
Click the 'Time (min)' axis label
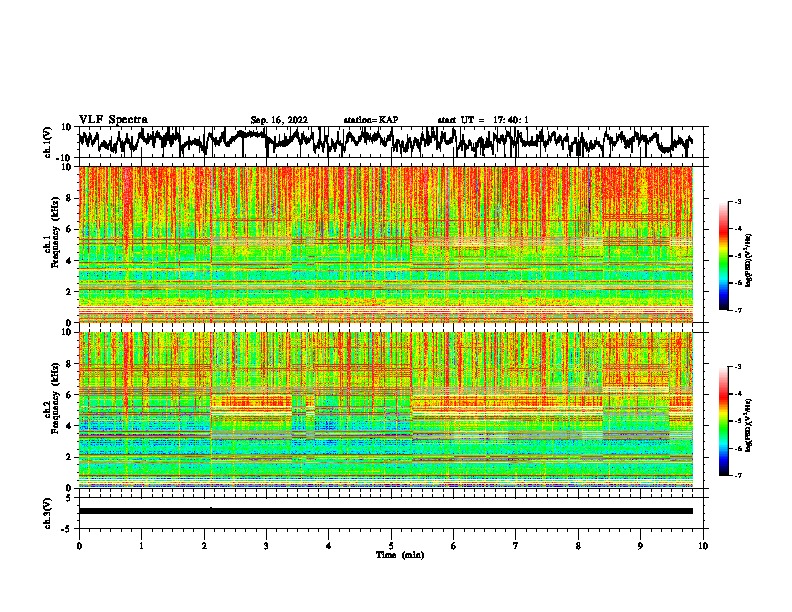click(400, 555)
